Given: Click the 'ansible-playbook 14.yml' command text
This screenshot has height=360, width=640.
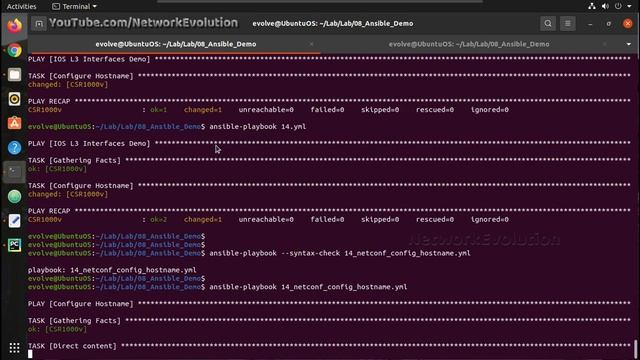Looking at the screenshot, I should [x=258, y=127].
